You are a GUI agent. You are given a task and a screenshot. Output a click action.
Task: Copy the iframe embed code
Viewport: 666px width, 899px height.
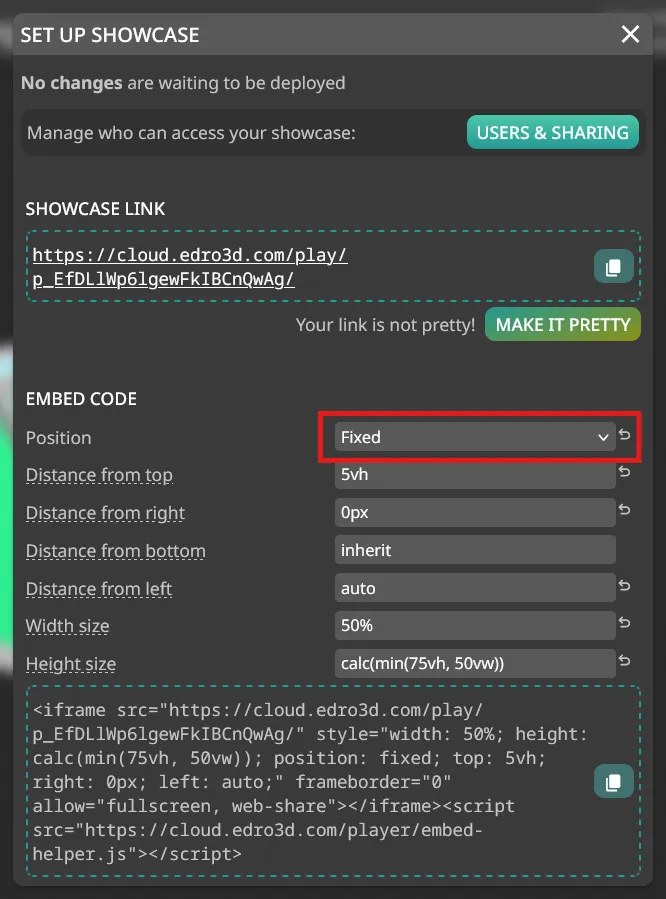[x=613, y=781]
